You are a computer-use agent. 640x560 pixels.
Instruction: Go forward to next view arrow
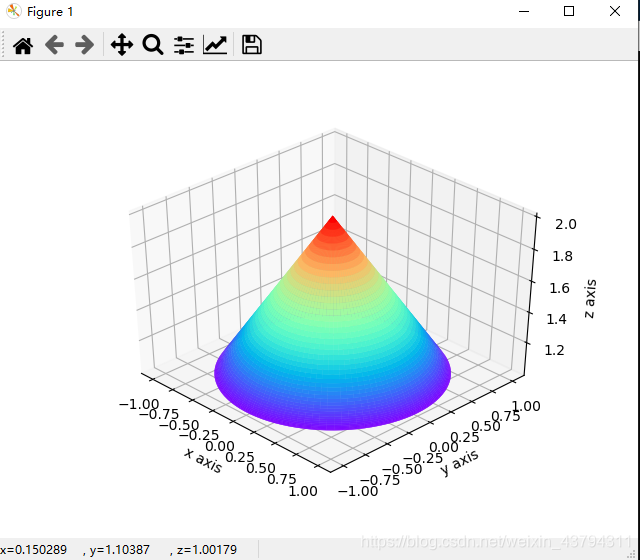(84, 45)
